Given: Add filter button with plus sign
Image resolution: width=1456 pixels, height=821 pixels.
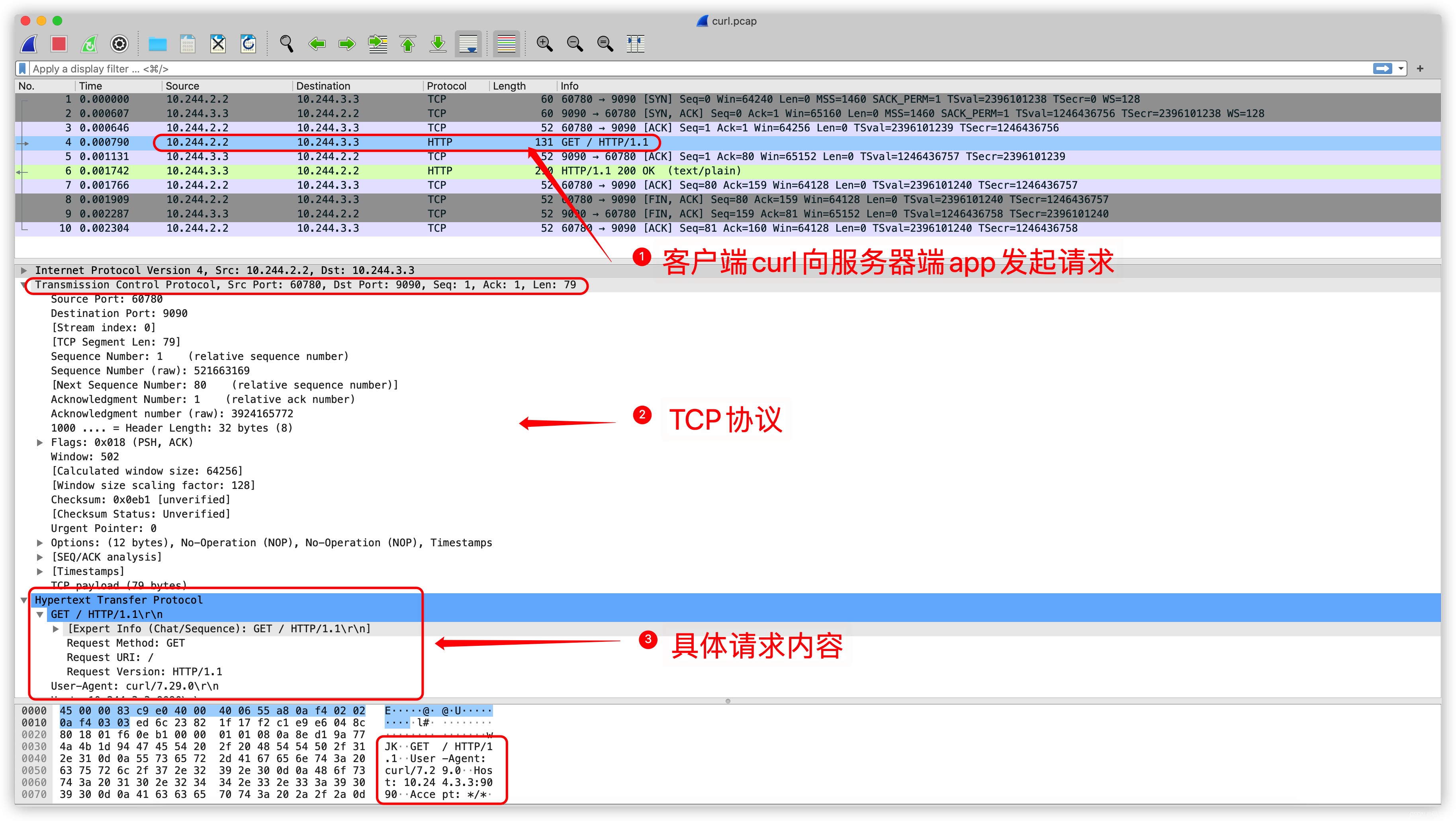Looking at the screenshot, I should coord(1420,68).
